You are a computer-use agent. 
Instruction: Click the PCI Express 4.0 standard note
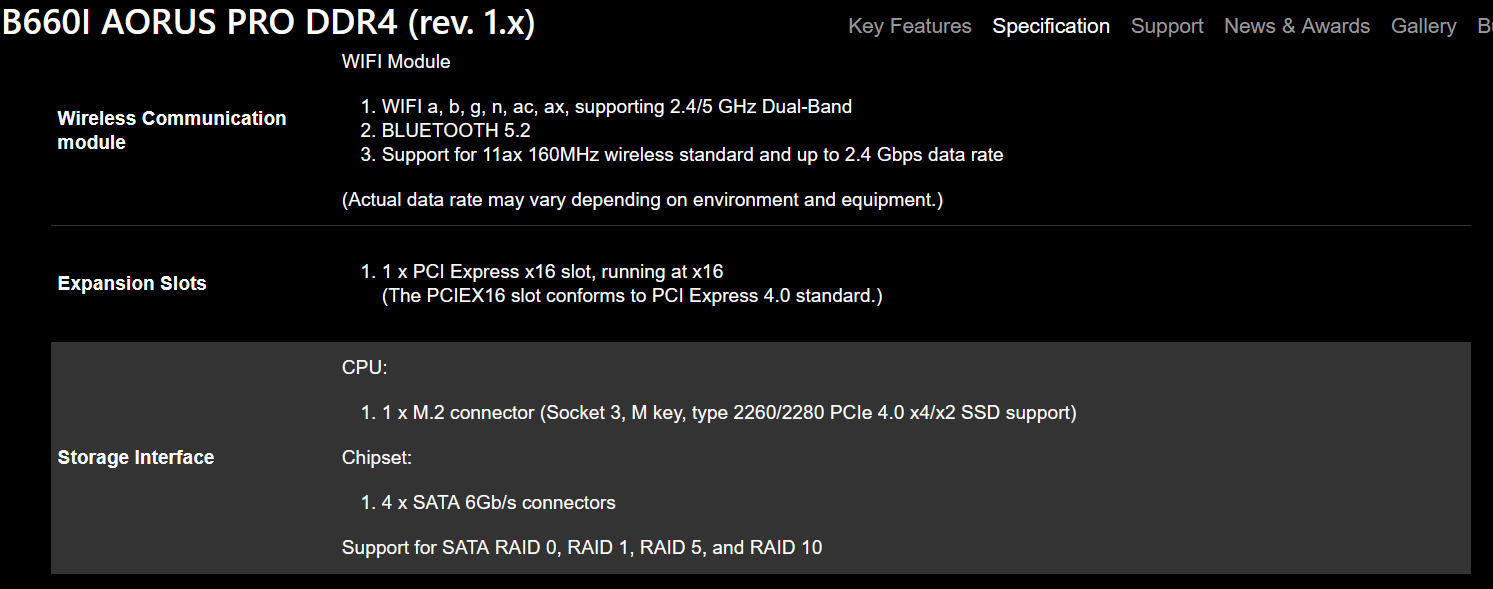(x=632, y=296)
